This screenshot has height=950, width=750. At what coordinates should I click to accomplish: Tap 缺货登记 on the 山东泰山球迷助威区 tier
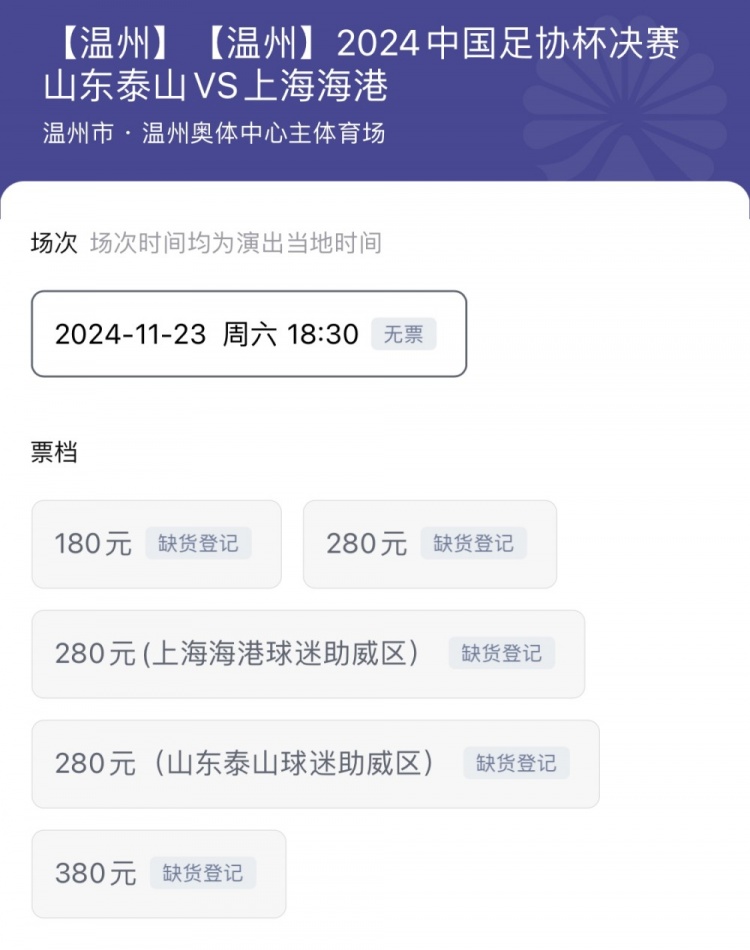[516, 763]
